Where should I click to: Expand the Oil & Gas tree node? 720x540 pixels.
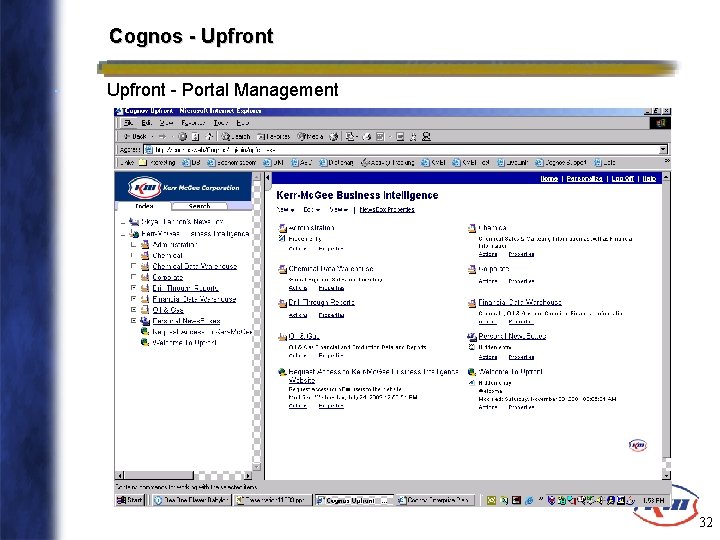[x=133, y=310]
